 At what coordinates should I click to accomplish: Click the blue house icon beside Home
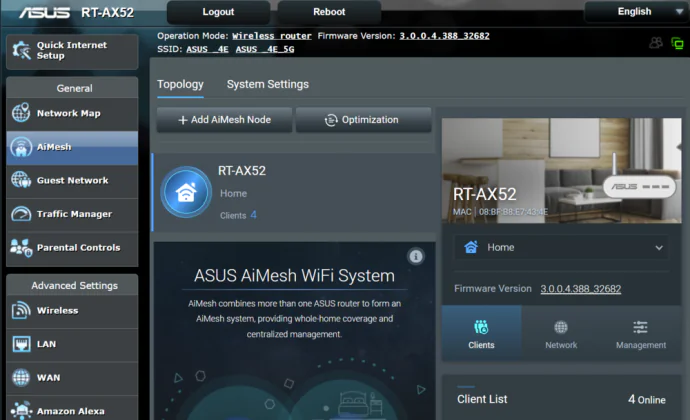(x=471, y=247)
